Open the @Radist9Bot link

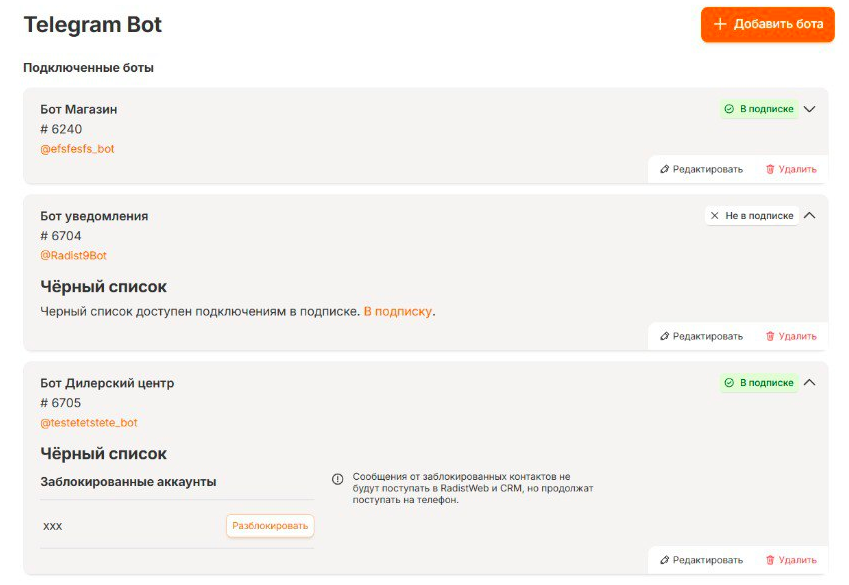coord(73,255)
